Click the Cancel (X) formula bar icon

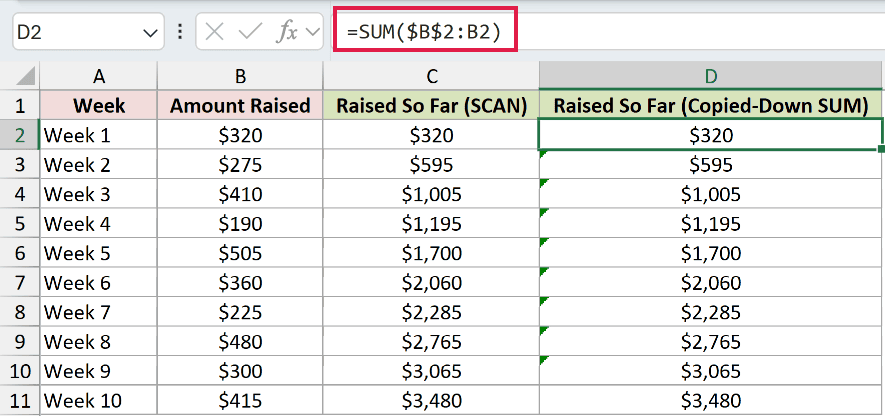[214, 32]
